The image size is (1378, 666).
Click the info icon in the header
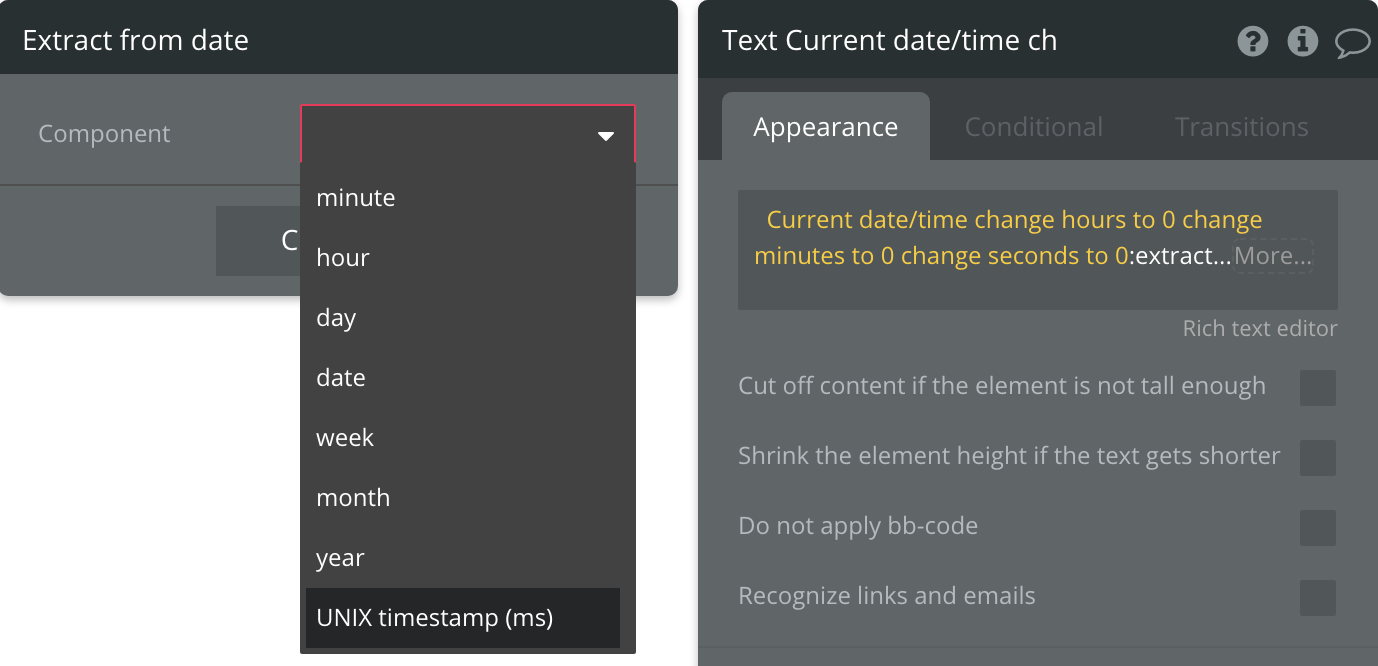tap(1302, 41)
